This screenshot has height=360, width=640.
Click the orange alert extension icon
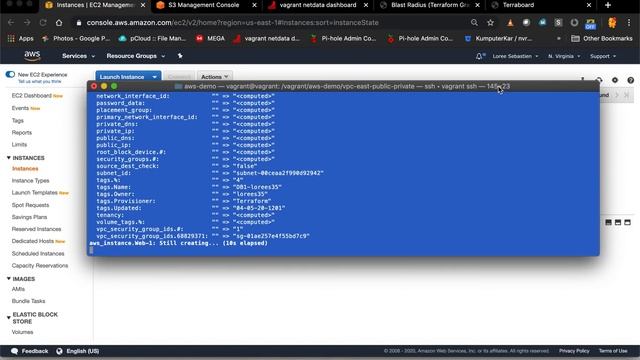(x=510, y=22)
